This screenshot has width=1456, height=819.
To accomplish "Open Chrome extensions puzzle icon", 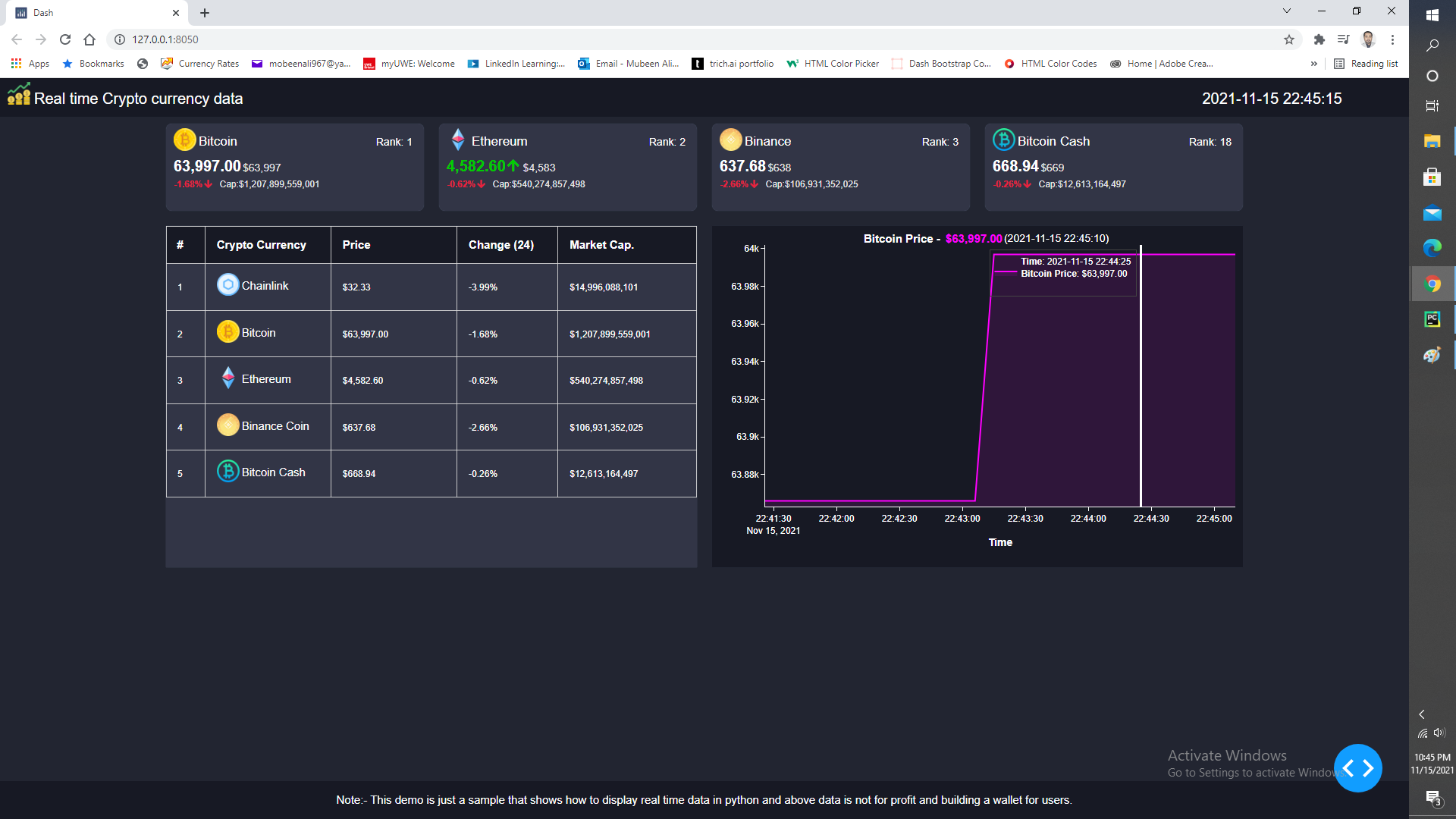I will point(1319,39).
